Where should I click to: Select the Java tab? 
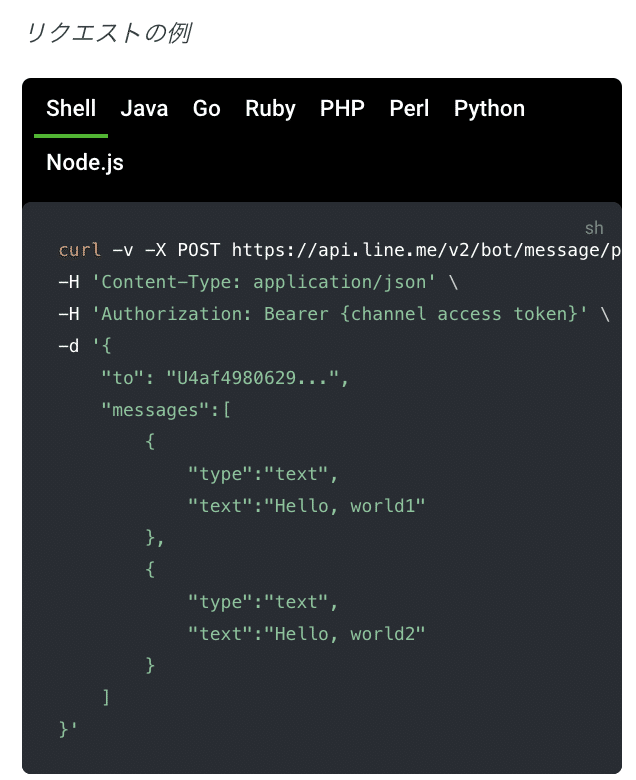pyautogui.click(x=144, y=109)
